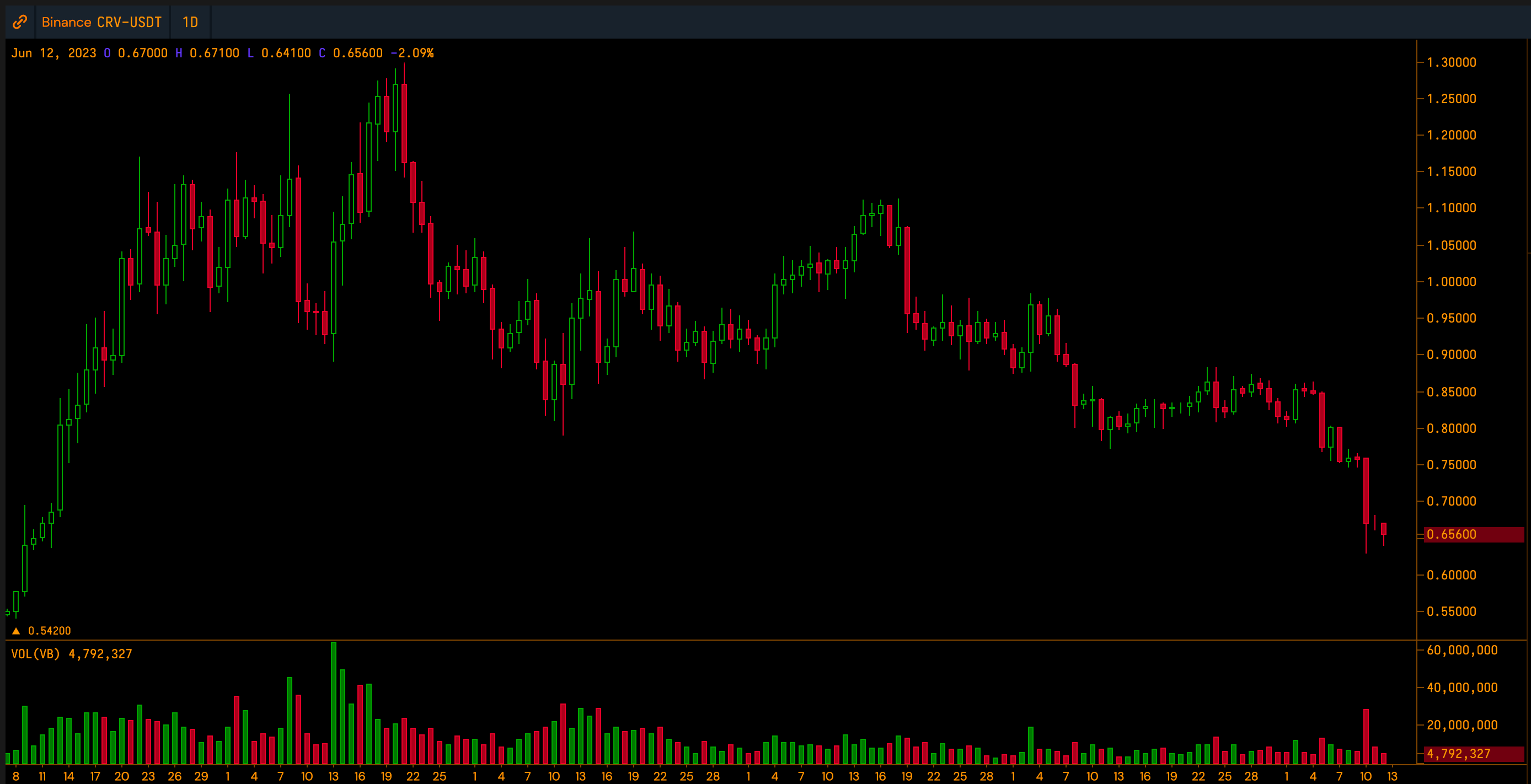Click the first date label 8
Screen dimensions: 1531x784
coord(16,776)
